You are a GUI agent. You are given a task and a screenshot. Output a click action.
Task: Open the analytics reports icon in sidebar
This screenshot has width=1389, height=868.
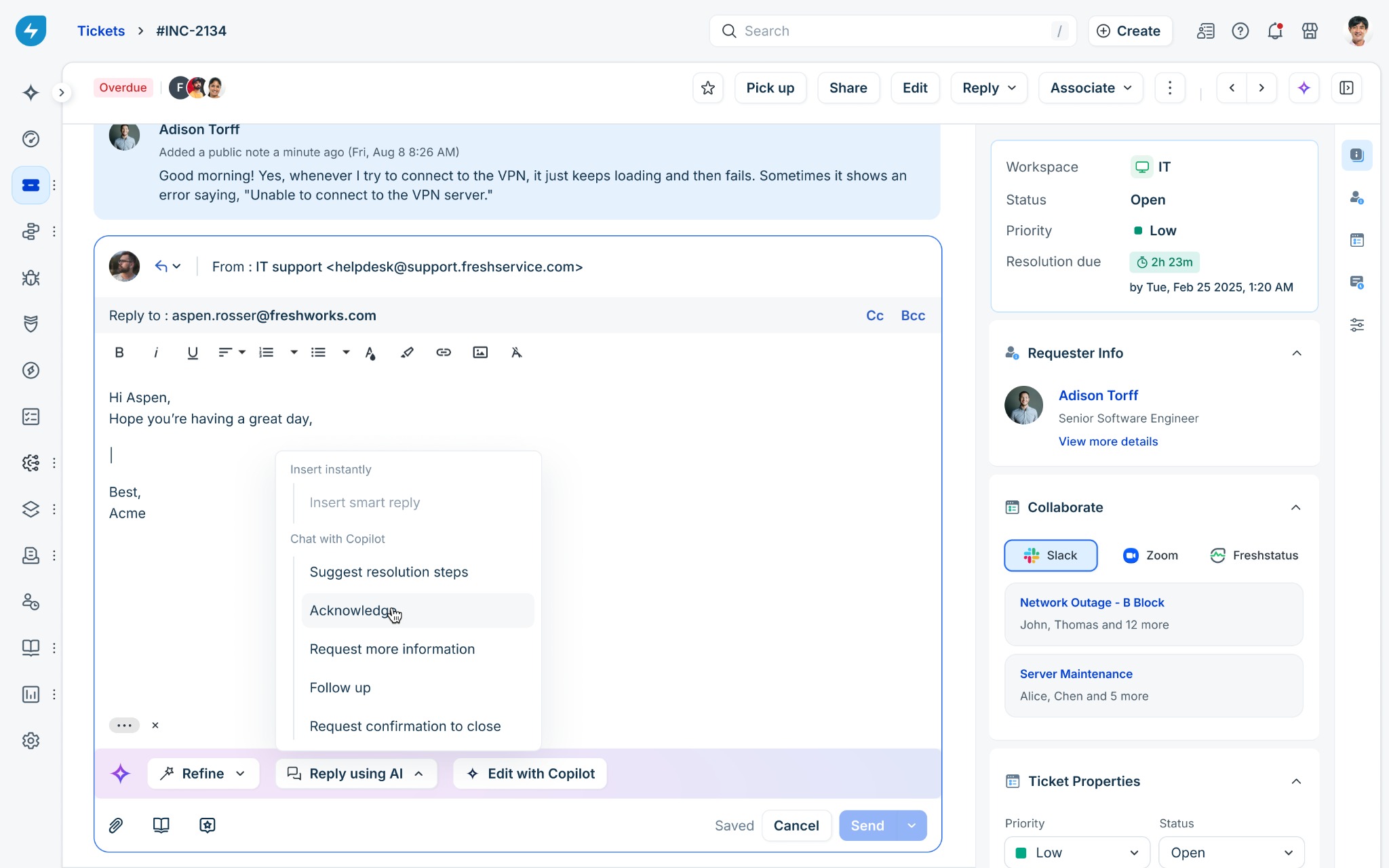tap(31, 694)
